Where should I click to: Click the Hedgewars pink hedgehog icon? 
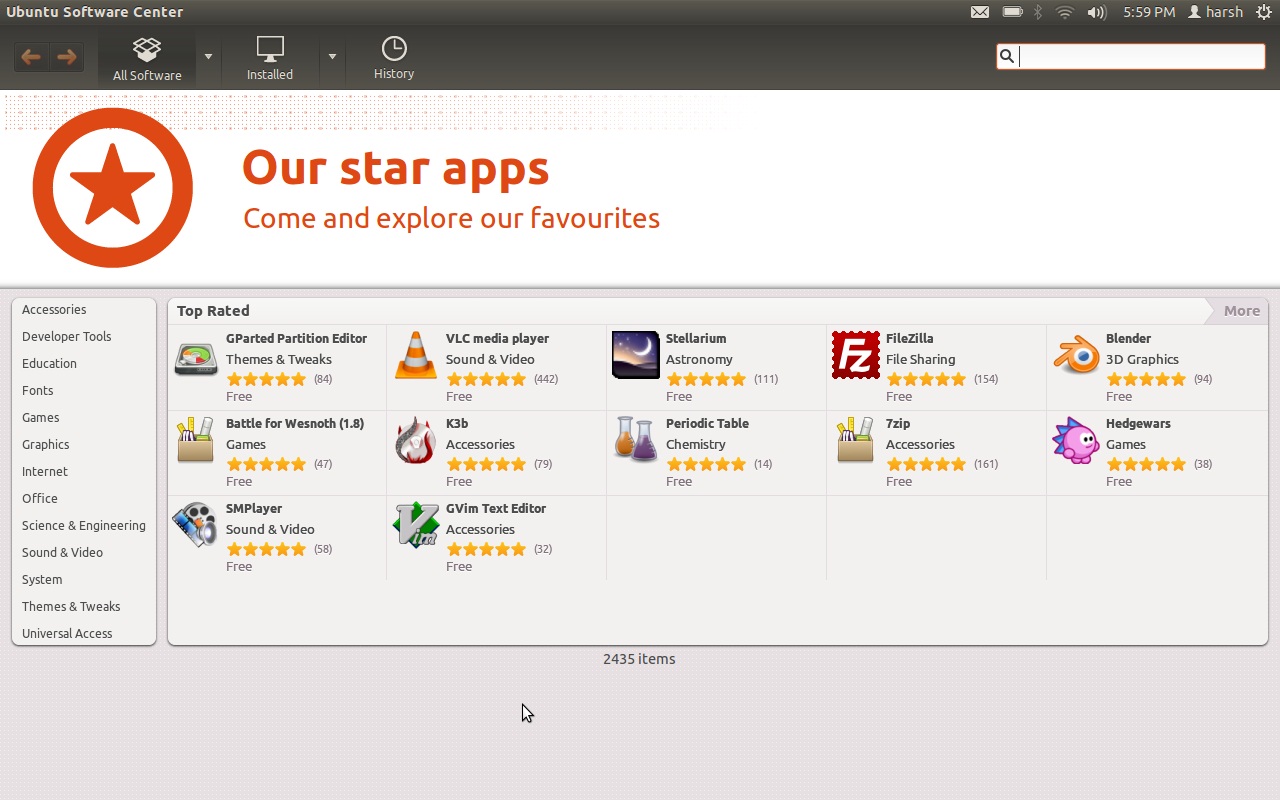click(x=1076, y=441)
